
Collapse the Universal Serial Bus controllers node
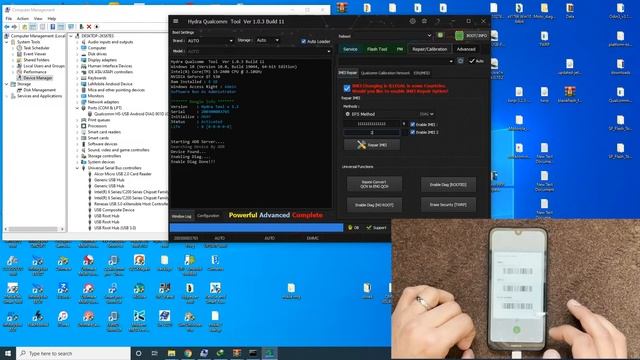(77, 168)
